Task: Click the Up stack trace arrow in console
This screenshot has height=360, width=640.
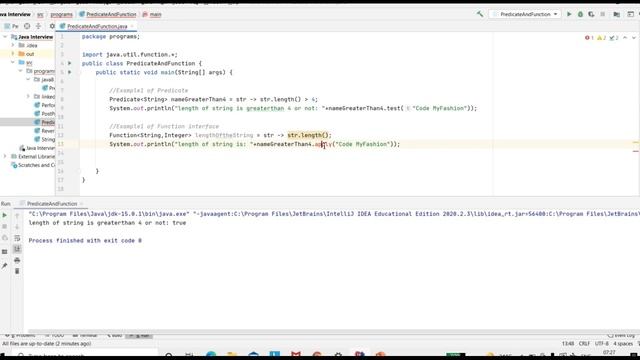Action: [x=17, y=216]
